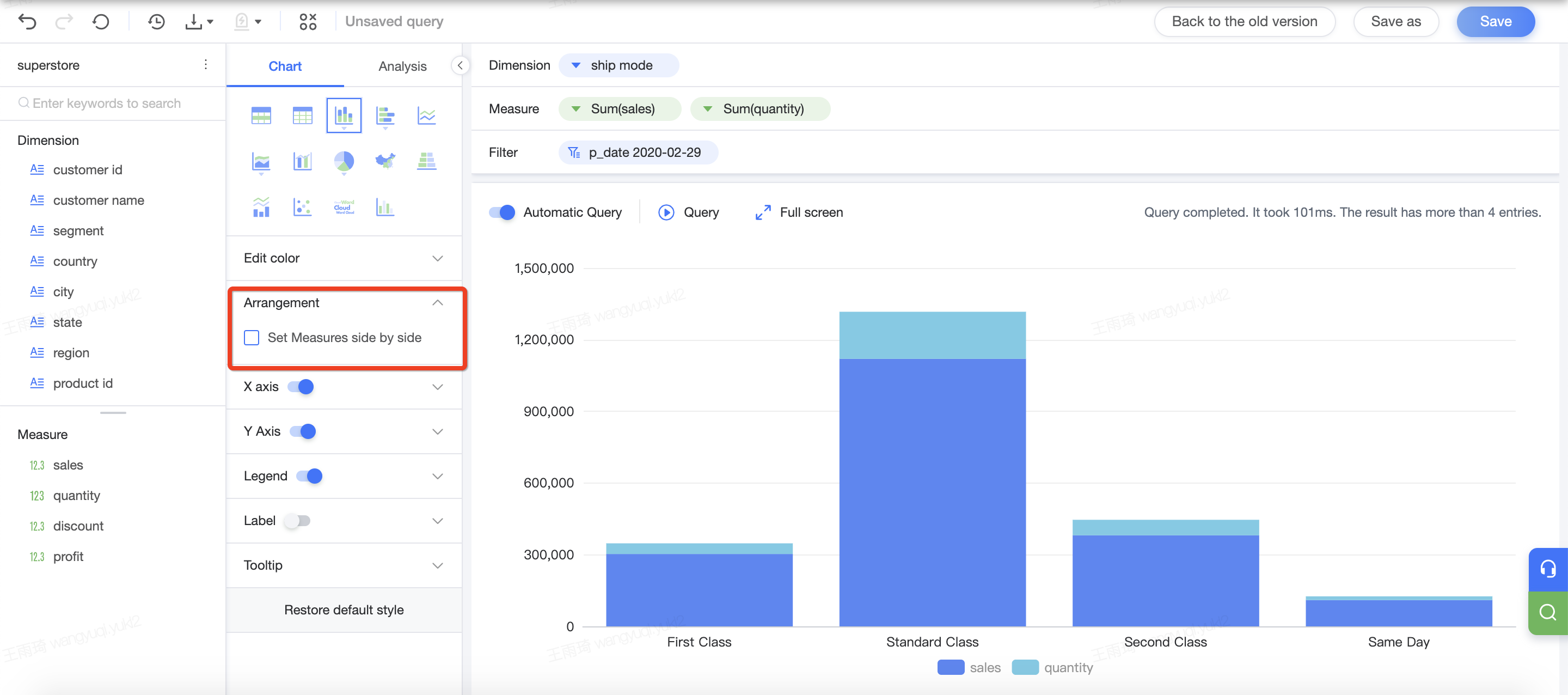
Task: Click the Standard Class bar in chart
Action: [x=932, y=469]
